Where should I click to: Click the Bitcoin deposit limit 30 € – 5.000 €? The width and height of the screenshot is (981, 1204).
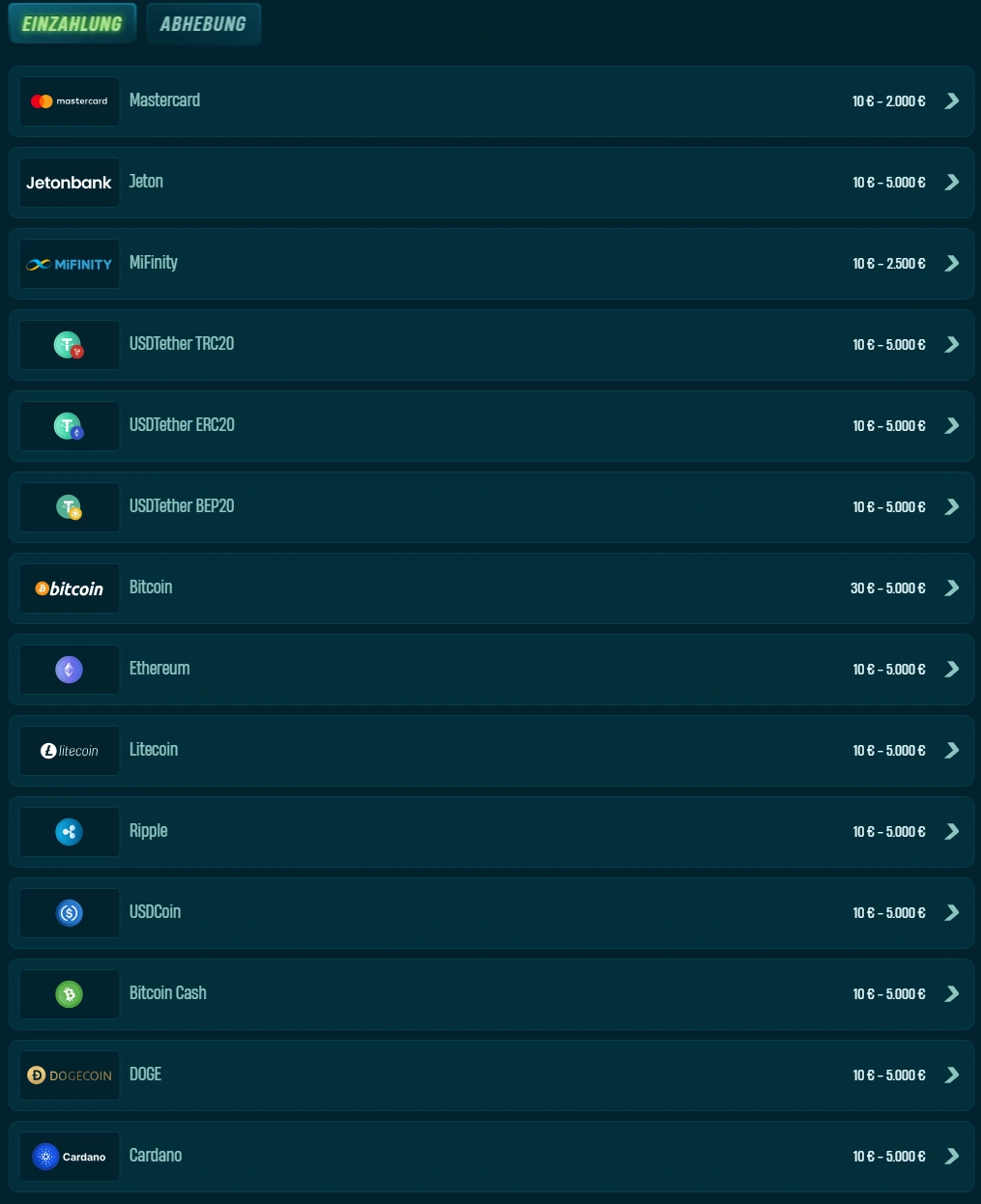click(888, 588)
